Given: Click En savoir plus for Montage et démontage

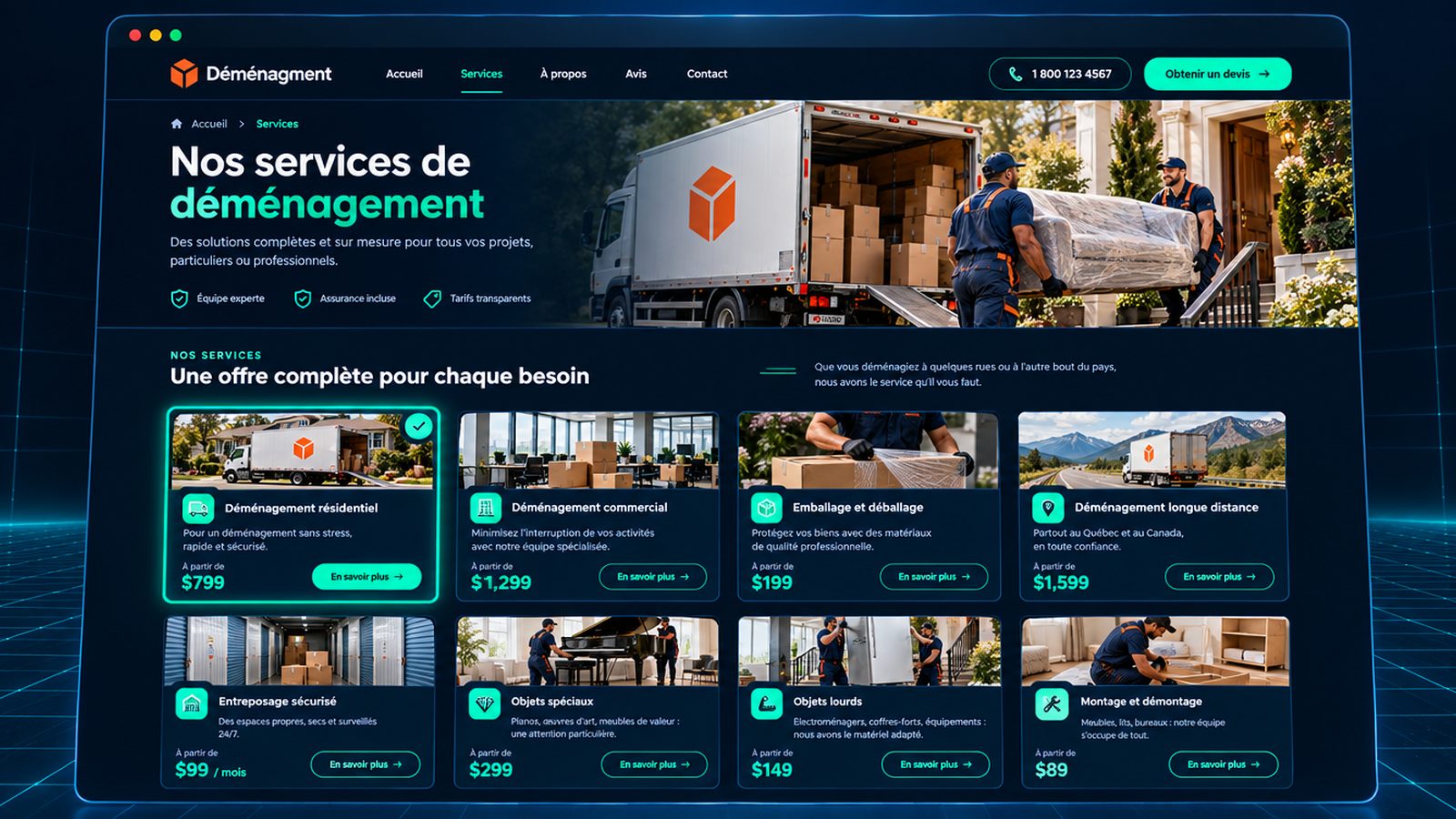Looking at the screenshot, I should pos(1224,764).
